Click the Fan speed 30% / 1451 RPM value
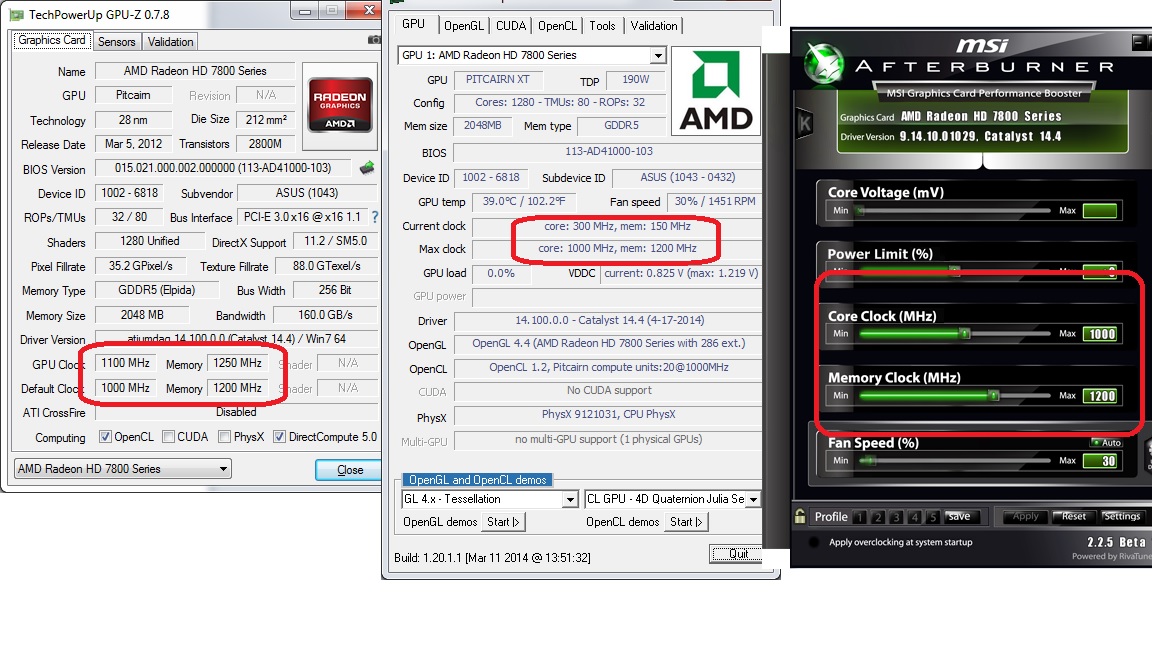The height and width of the screenshot is (648, 1152). 715,201
